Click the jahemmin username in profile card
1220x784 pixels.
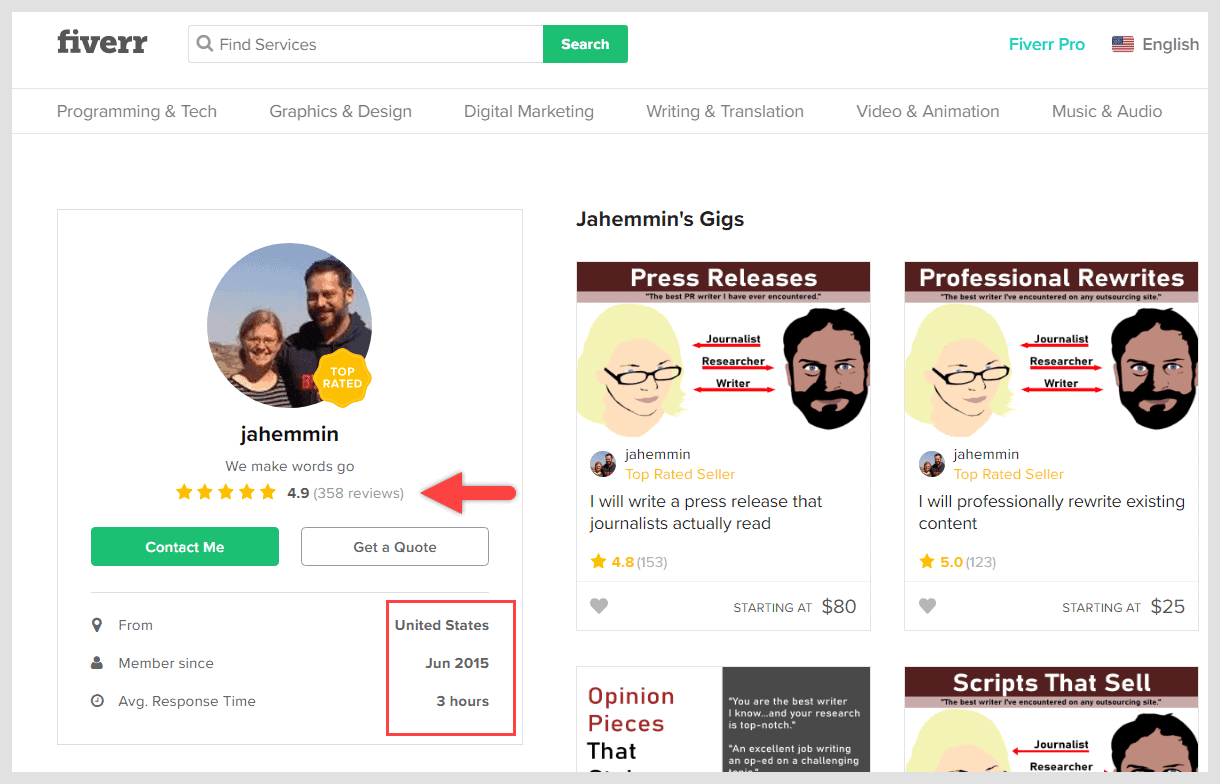[290, 434]
